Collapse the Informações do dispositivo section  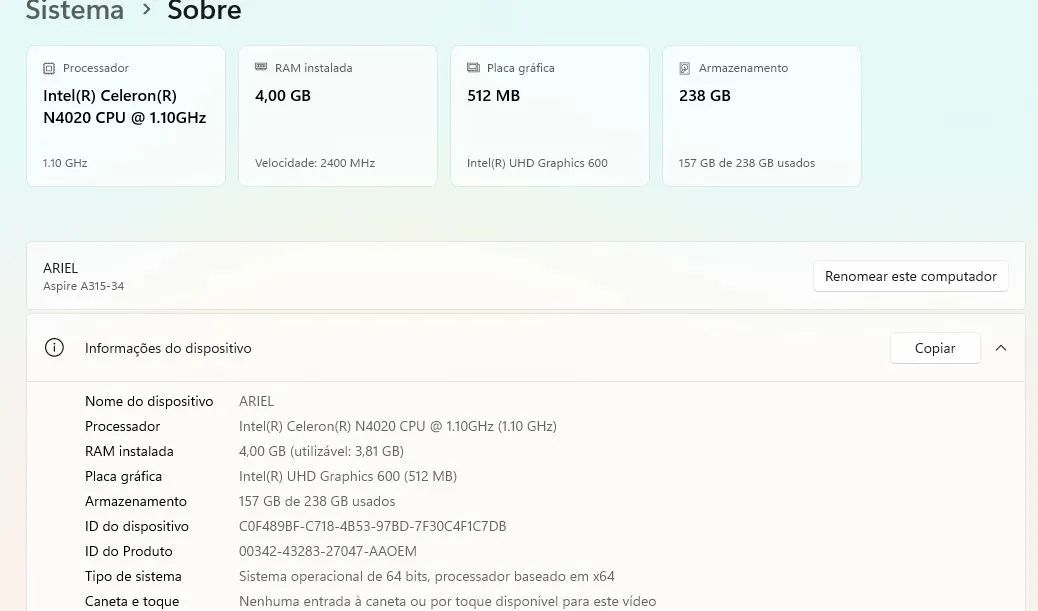click(1001, 348)
